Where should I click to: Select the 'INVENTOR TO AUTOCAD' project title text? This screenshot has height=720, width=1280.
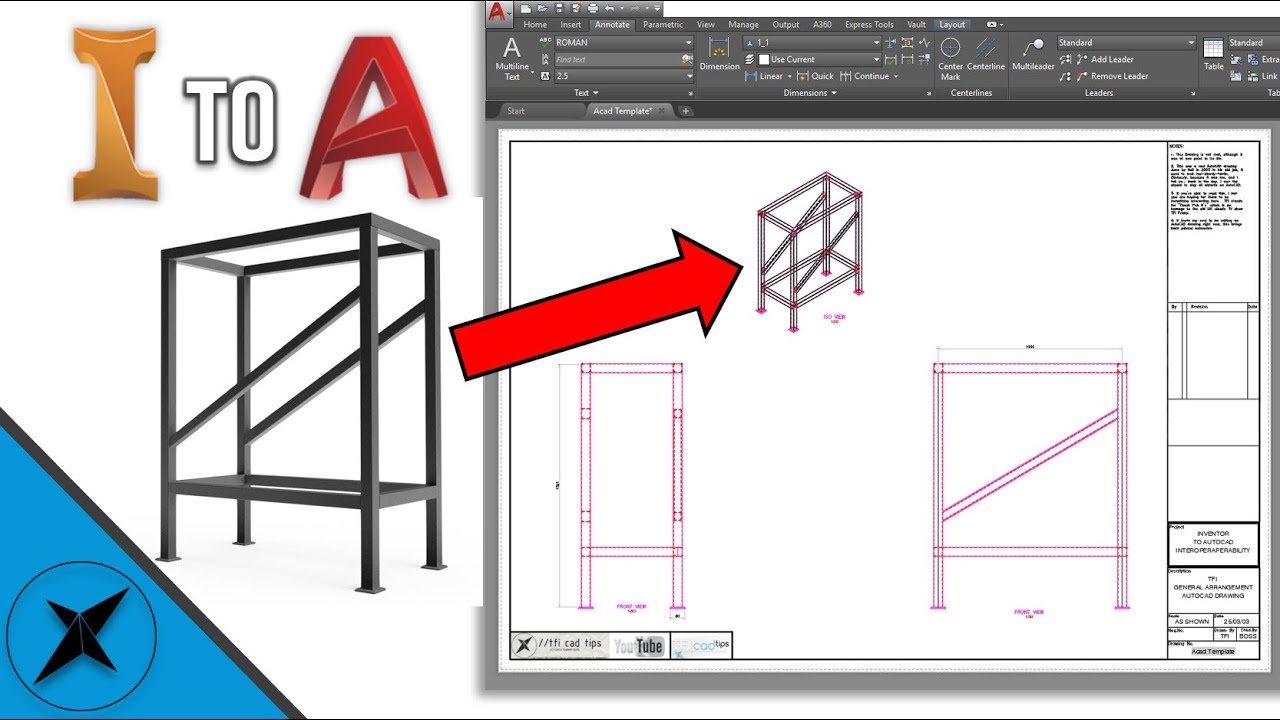(1212, 538)
